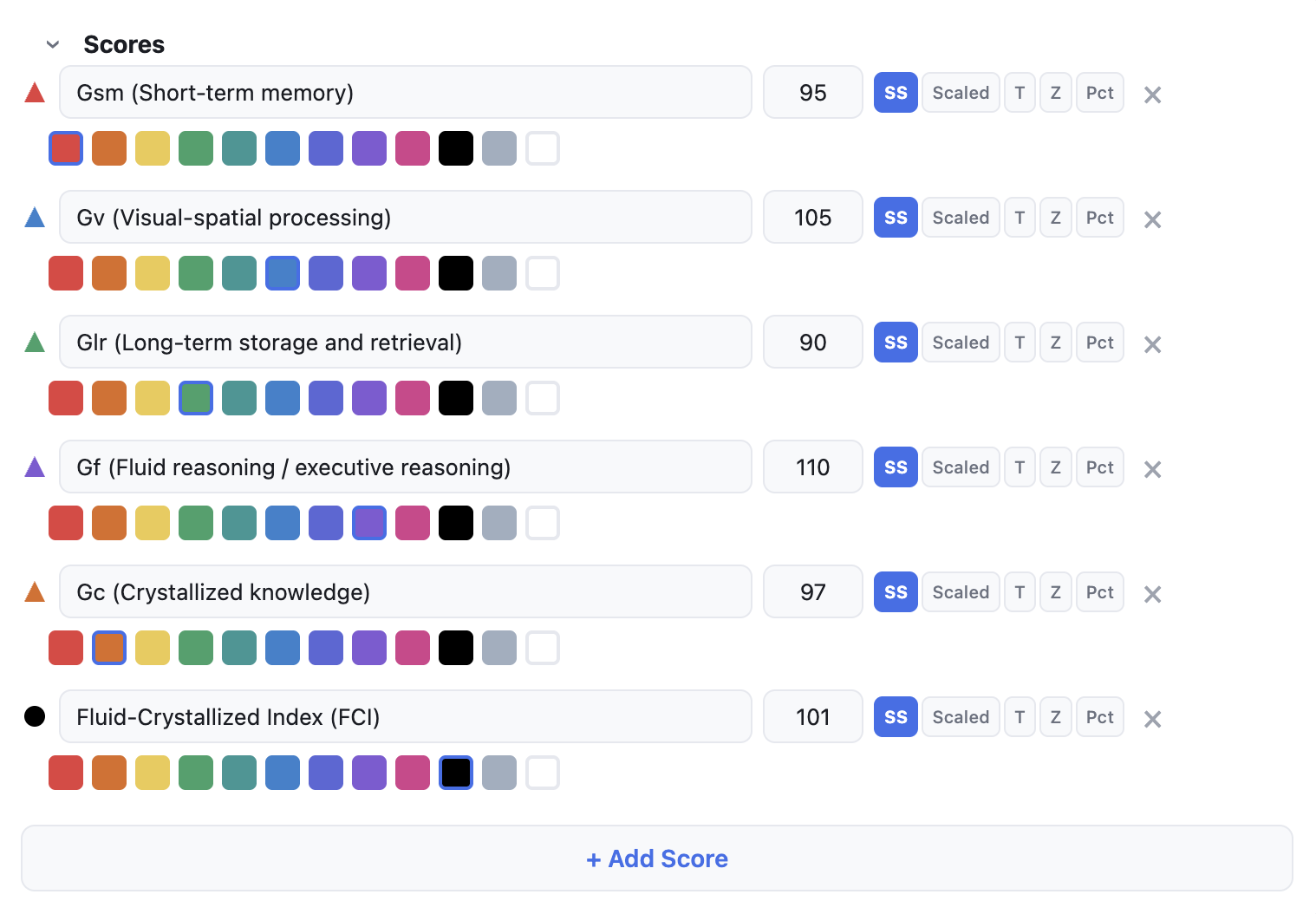Click the Glr (Long-term storage and retrieval) name field

pos(405,343)
